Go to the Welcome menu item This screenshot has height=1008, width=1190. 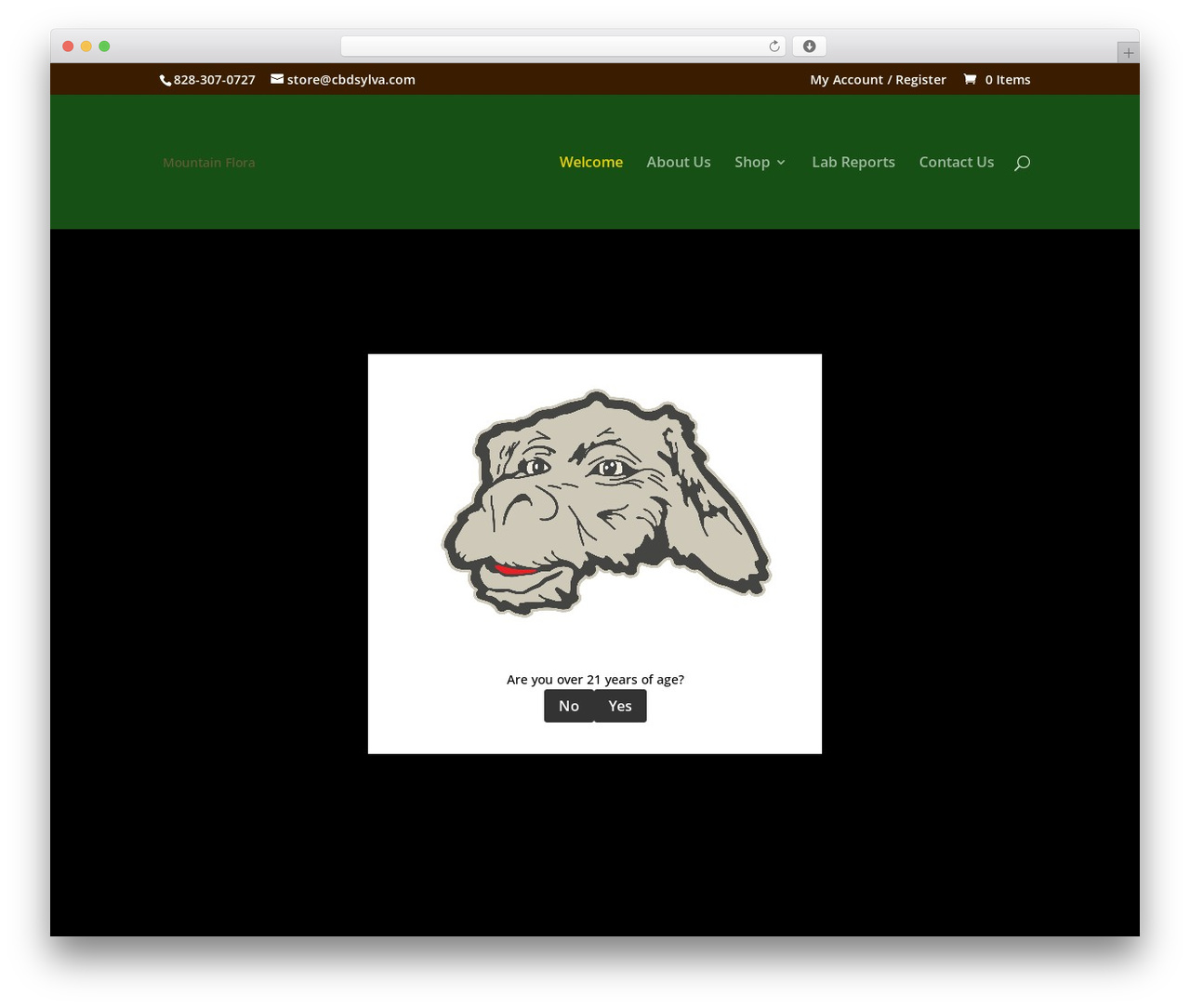click(591, 162)
